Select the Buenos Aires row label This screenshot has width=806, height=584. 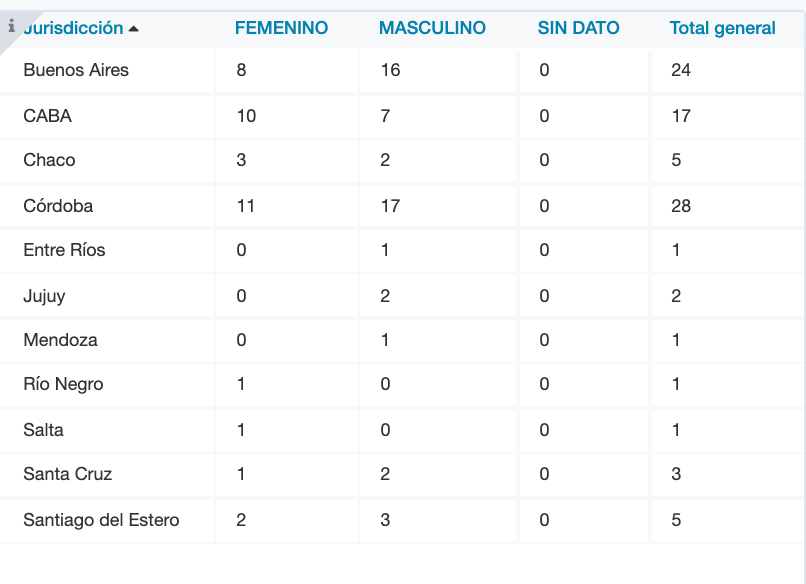pos(76,71)
